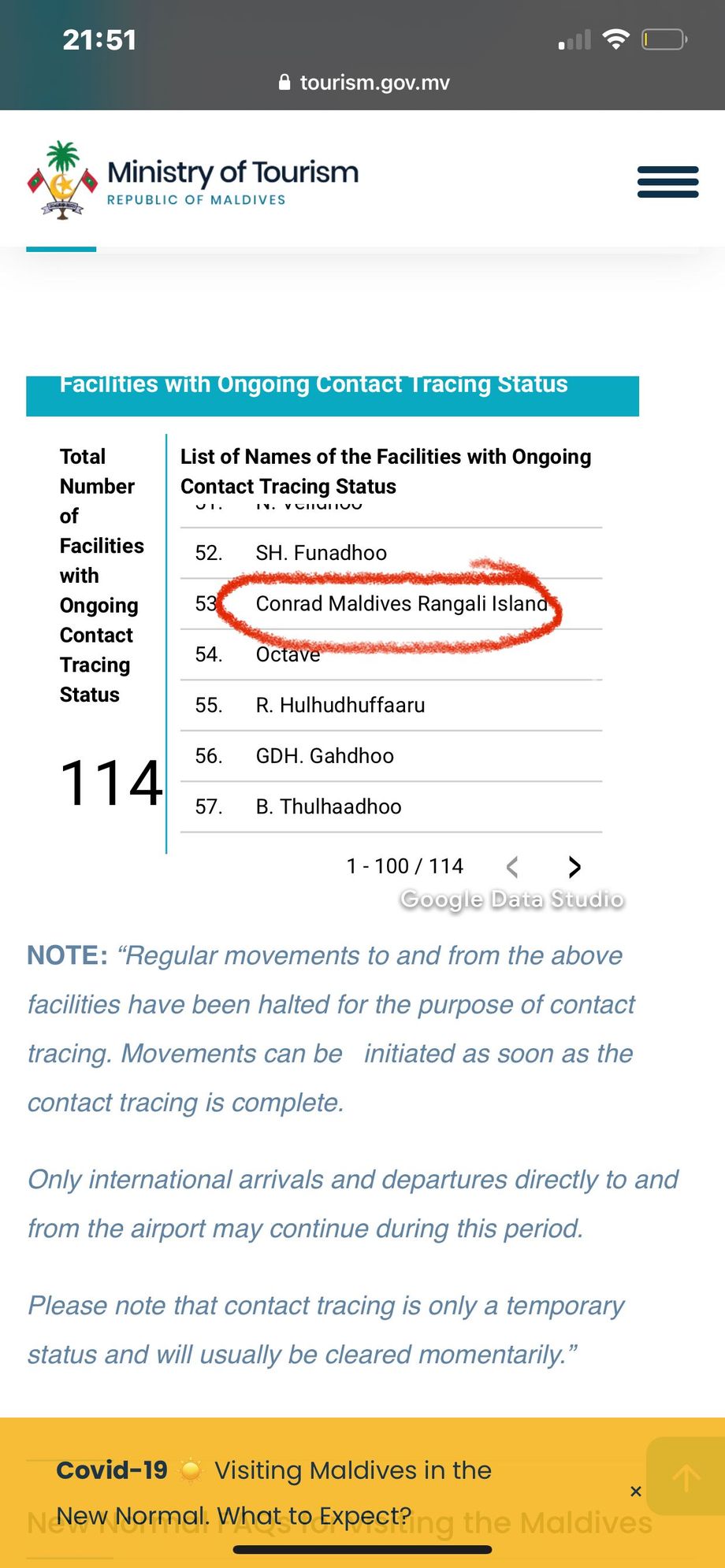Tap the Wi-Fi status icon
This screenshot has width=725, height=1568.
[615, 39]
